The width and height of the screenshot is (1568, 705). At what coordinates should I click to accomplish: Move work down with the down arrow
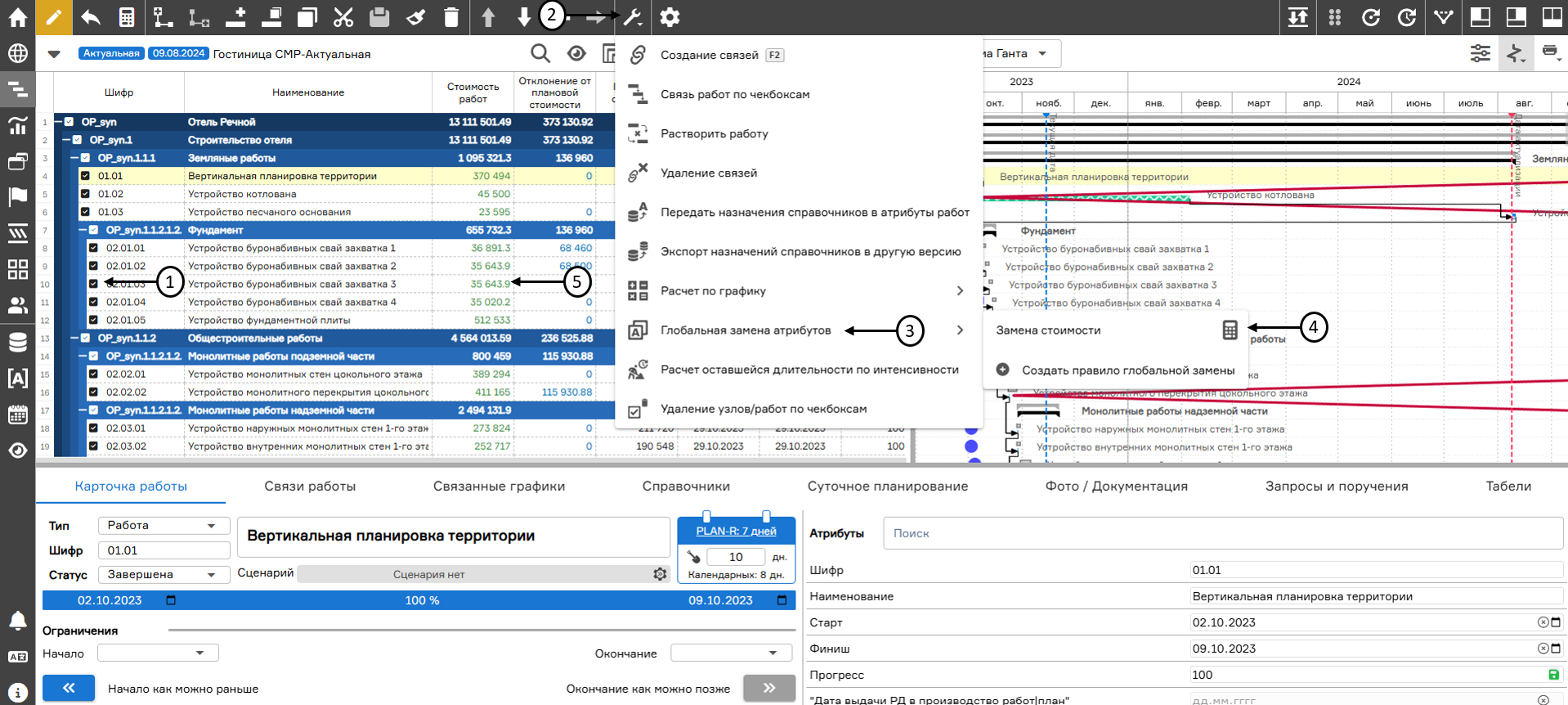coord(524,17)
